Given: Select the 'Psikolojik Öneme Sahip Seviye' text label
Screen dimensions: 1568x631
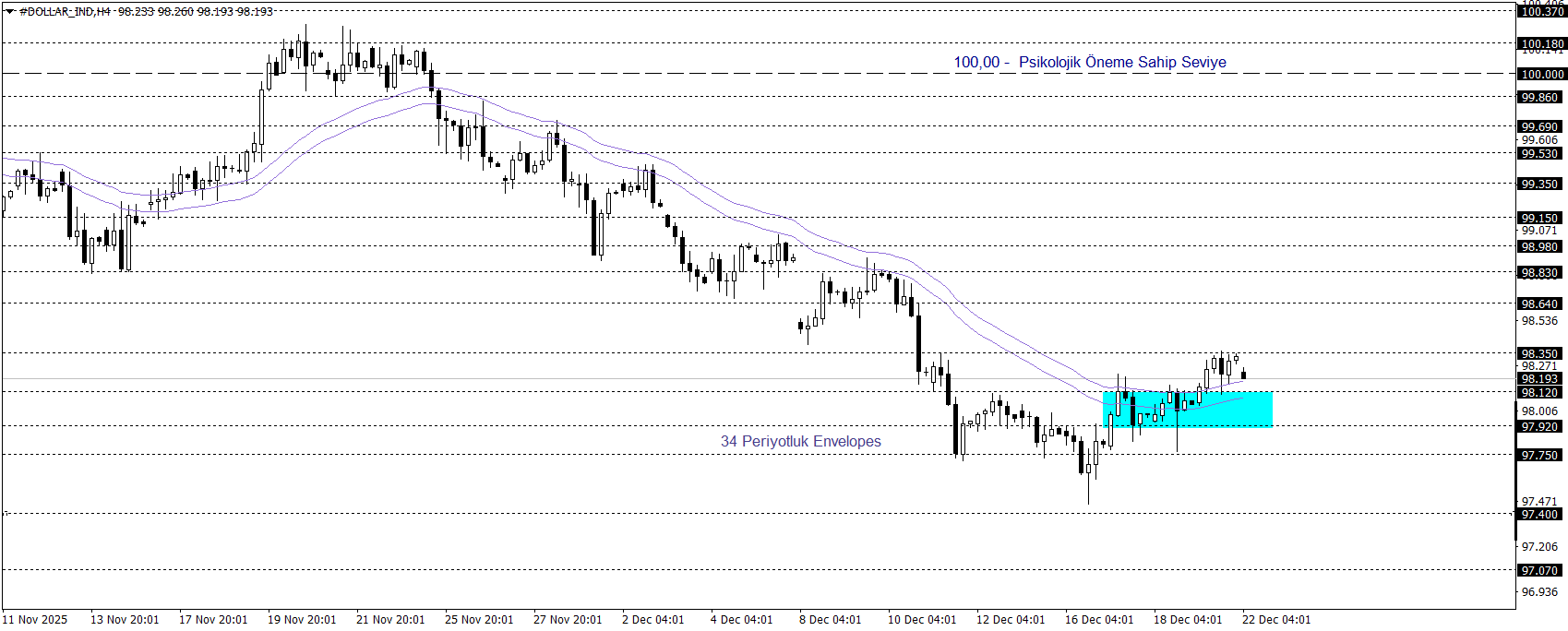Looking at the screenshot, I should tap(1122, 63).
